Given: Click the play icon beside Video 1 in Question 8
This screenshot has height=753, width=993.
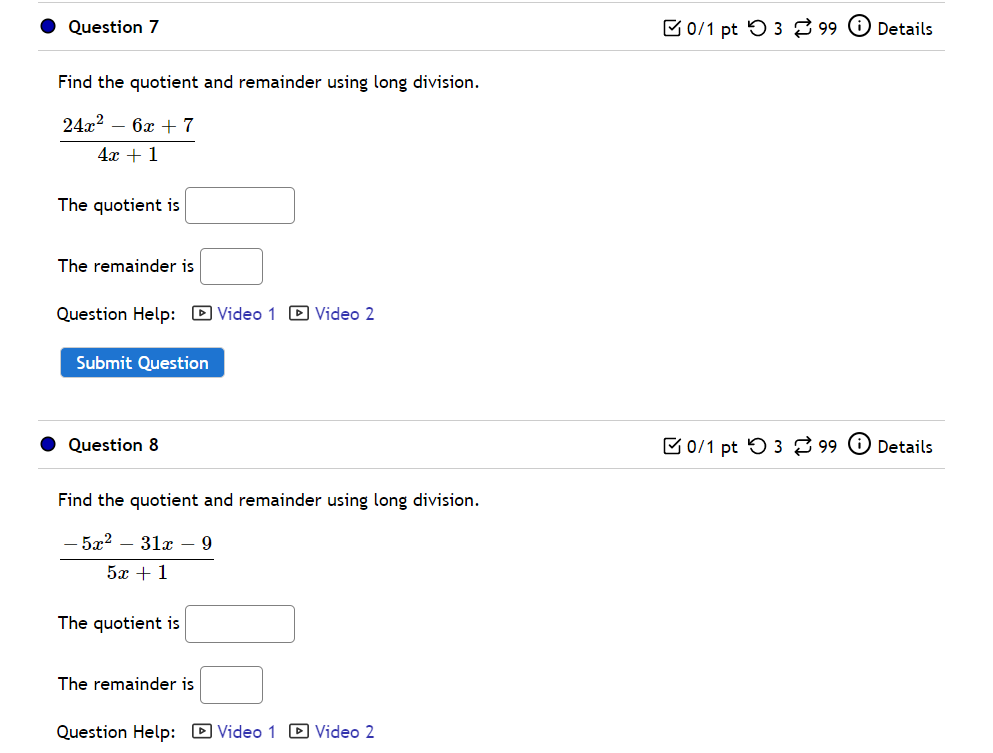Looking at the screenshot, I should 201,731.
